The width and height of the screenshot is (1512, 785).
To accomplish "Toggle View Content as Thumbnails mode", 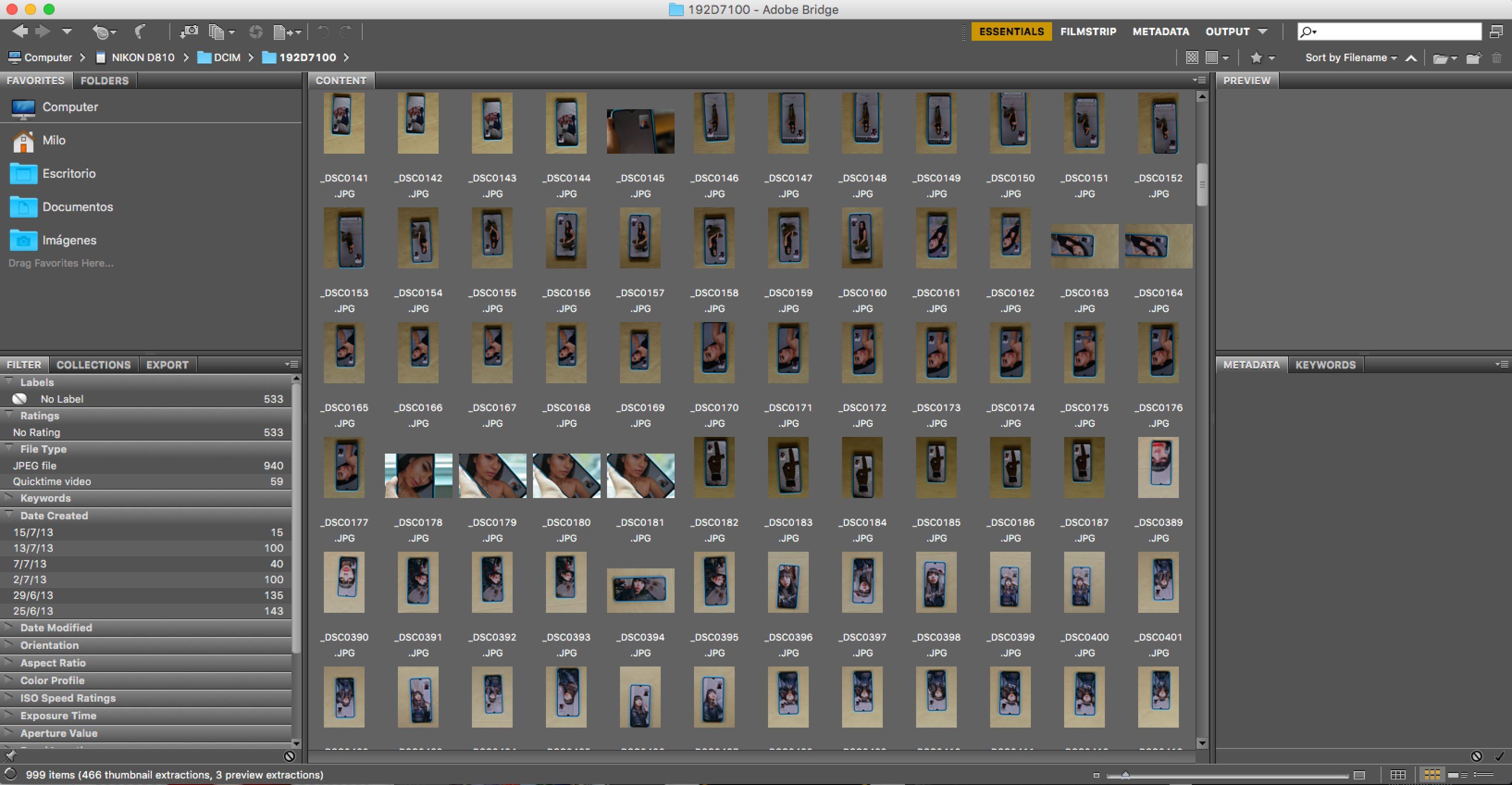I will pos(1431,774).
